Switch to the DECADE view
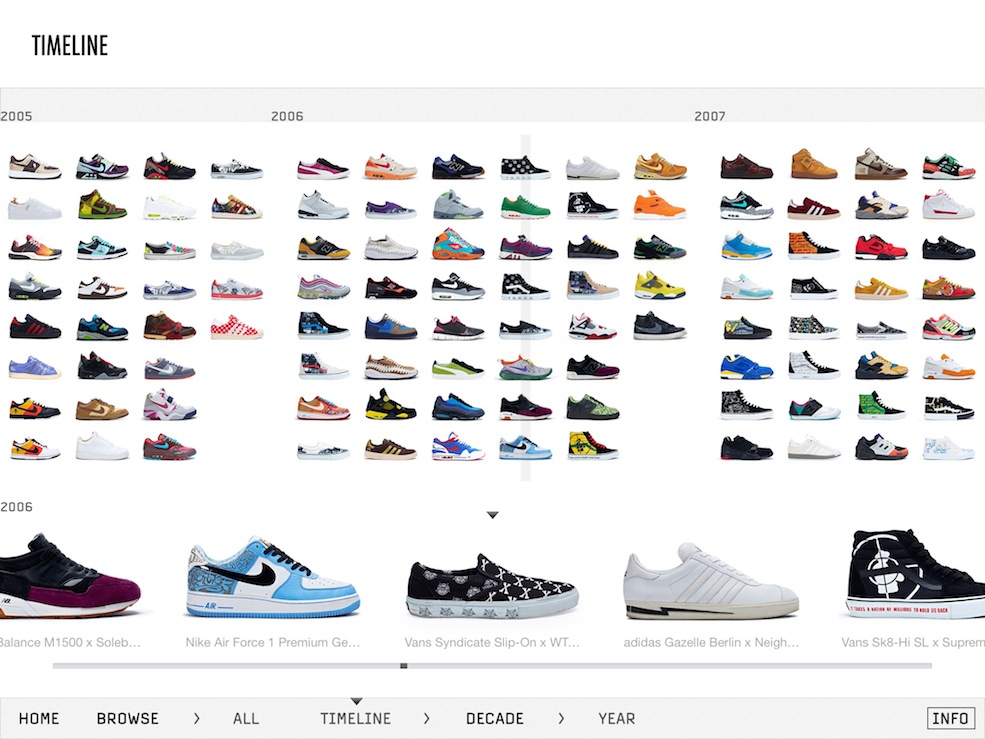The height and width of the screenshot is (739, 985). [x=494, y=718]
